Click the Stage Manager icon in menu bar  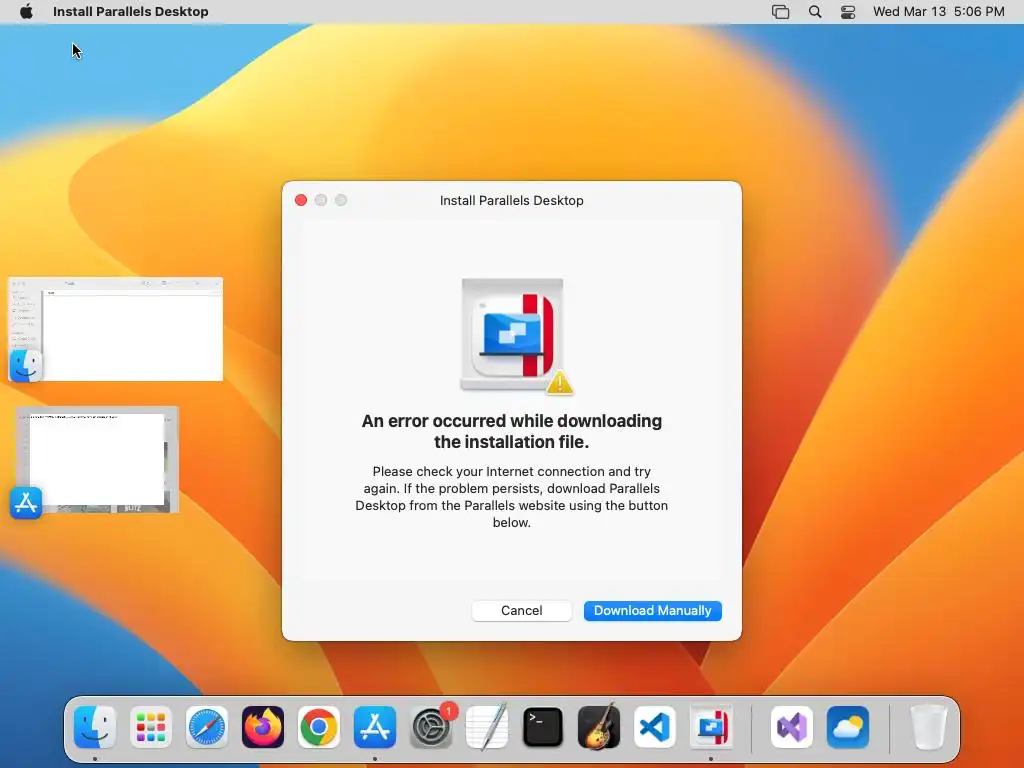click(780, 12)
